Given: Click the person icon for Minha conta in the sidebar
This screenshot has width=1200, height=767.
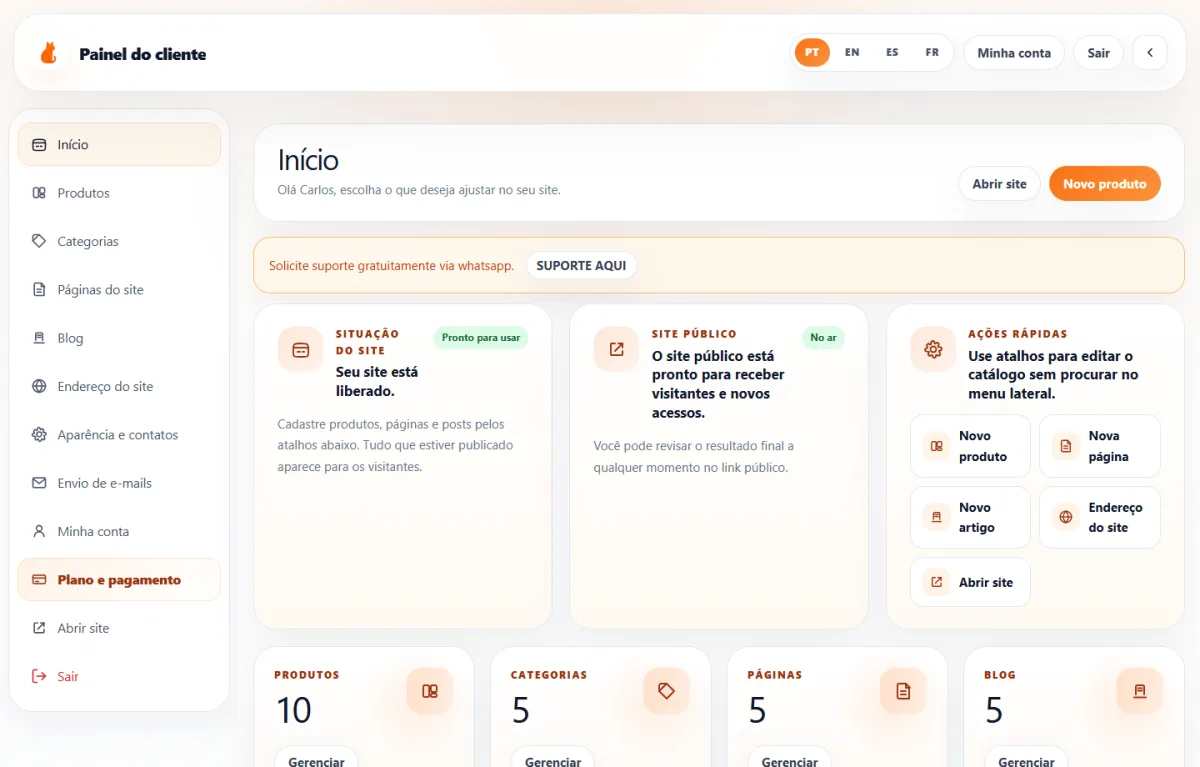Looking at the screenshot, I should point(39,531).
